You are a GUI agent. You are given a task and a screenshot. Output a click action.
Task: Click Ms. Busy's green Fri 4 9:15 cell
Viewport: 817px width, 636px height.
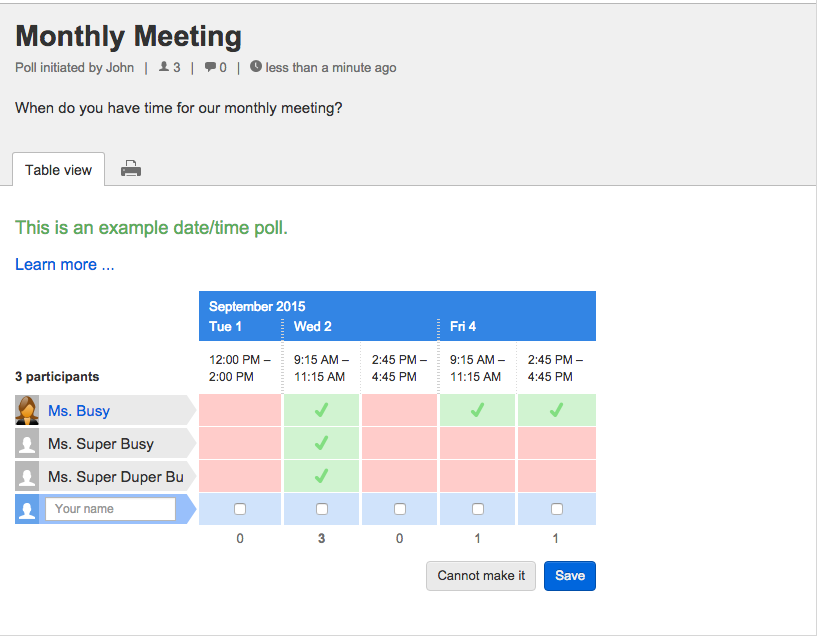(x=478, y=410)
